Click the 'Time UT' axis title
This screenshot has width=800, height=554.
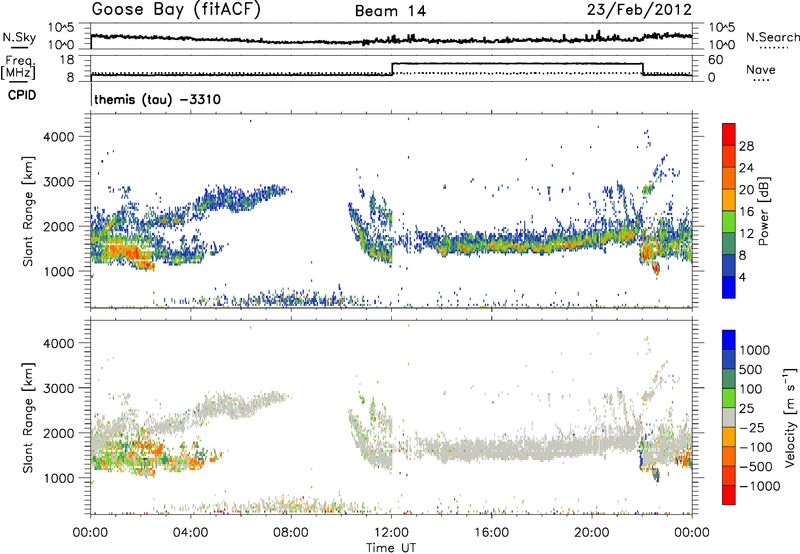coord(391,547)
